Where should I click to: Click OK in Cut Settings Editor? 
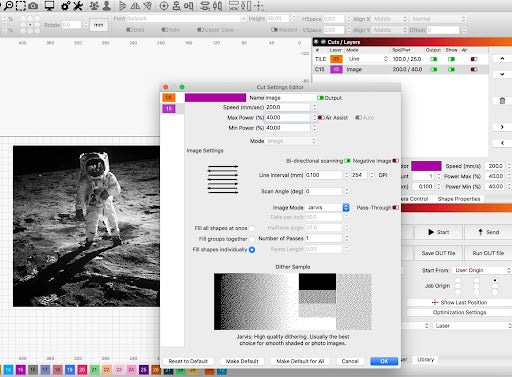tap(384, 361)
